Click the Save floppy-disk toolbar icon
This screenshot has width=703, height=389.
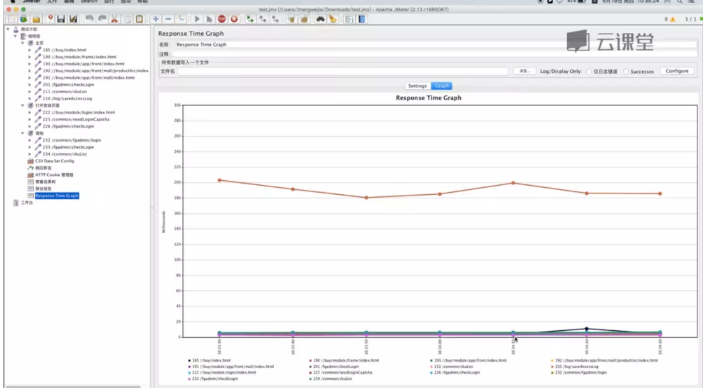coord(61,19)
